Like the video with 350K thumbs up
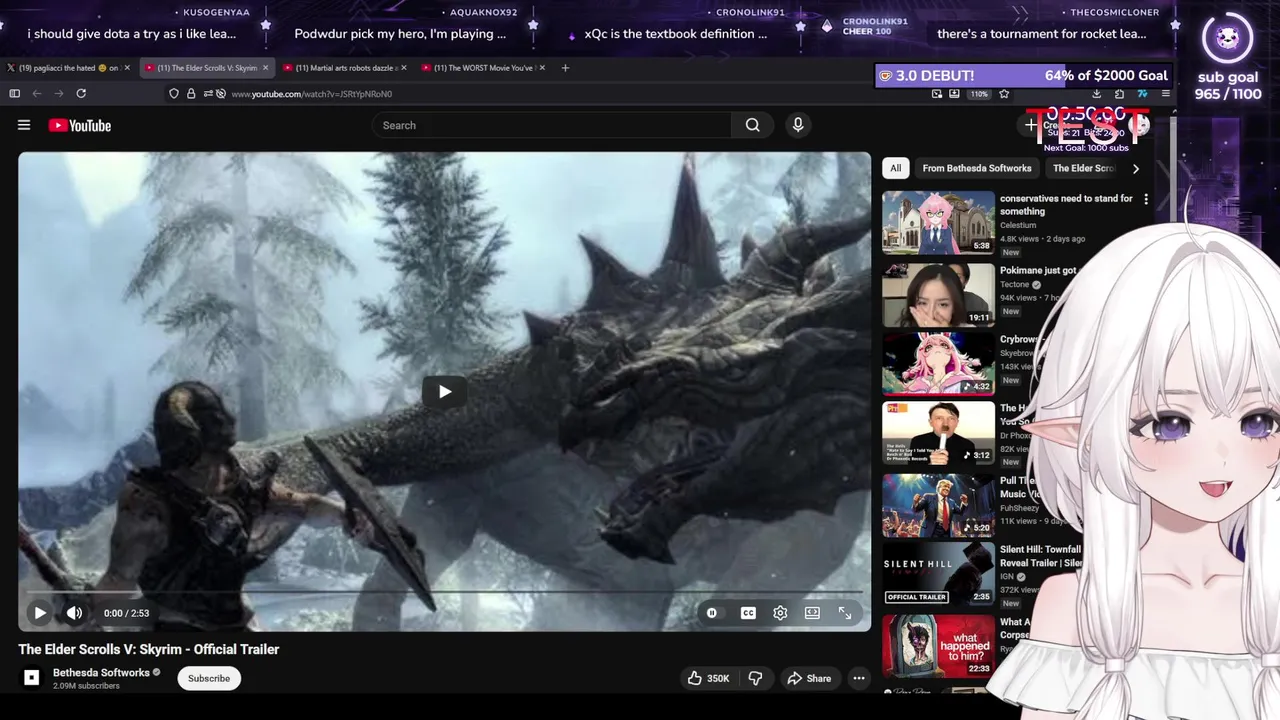Viewport: 1280px width, 720px height. click(708, 678)
